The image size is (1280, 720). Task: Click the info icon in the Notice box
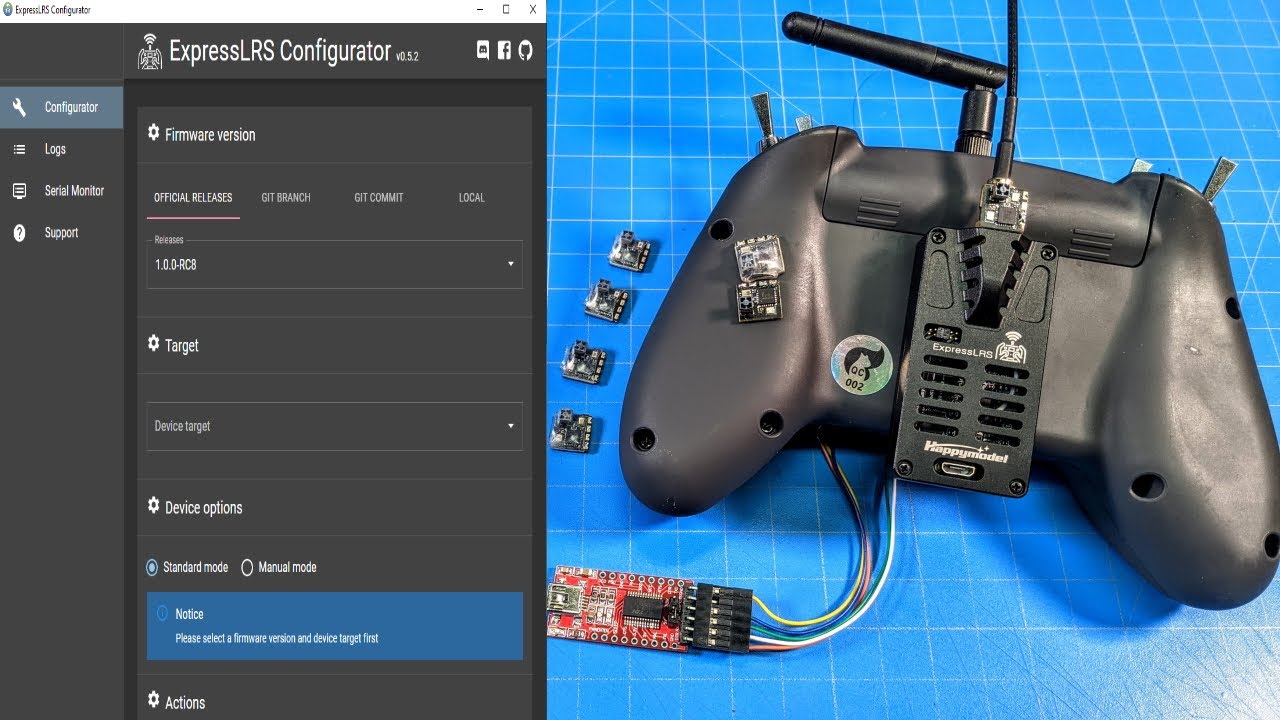(x=162, y=613)
